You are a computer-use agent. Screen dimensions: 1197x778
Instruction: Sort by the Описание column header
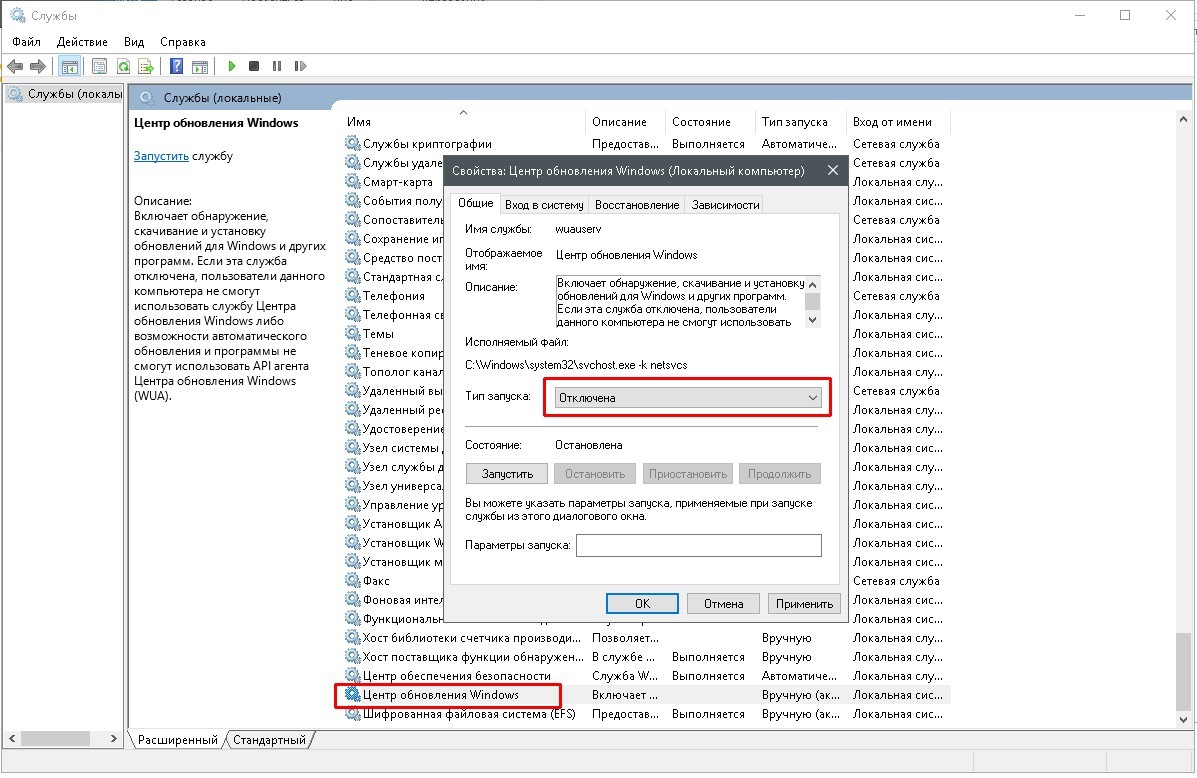[626, 122]
